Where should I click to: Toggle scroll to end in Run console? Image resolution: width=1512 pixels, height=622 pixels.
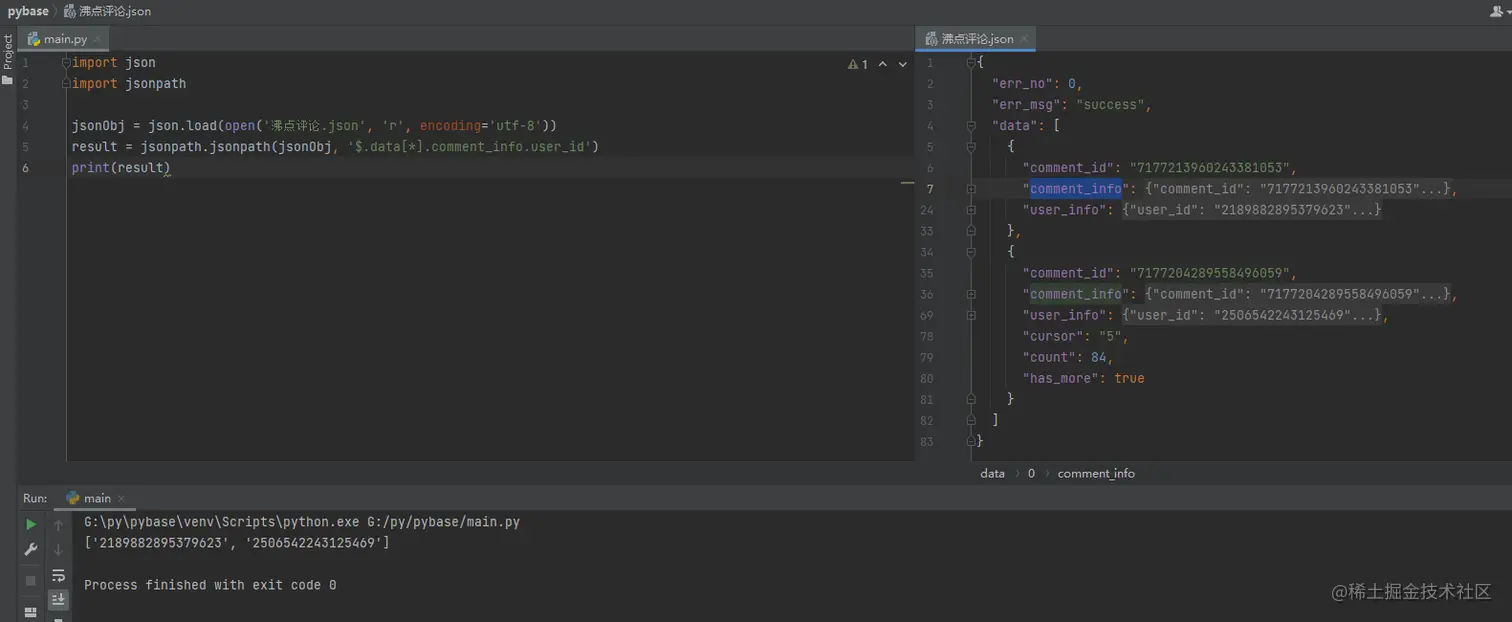click(58, 599)
